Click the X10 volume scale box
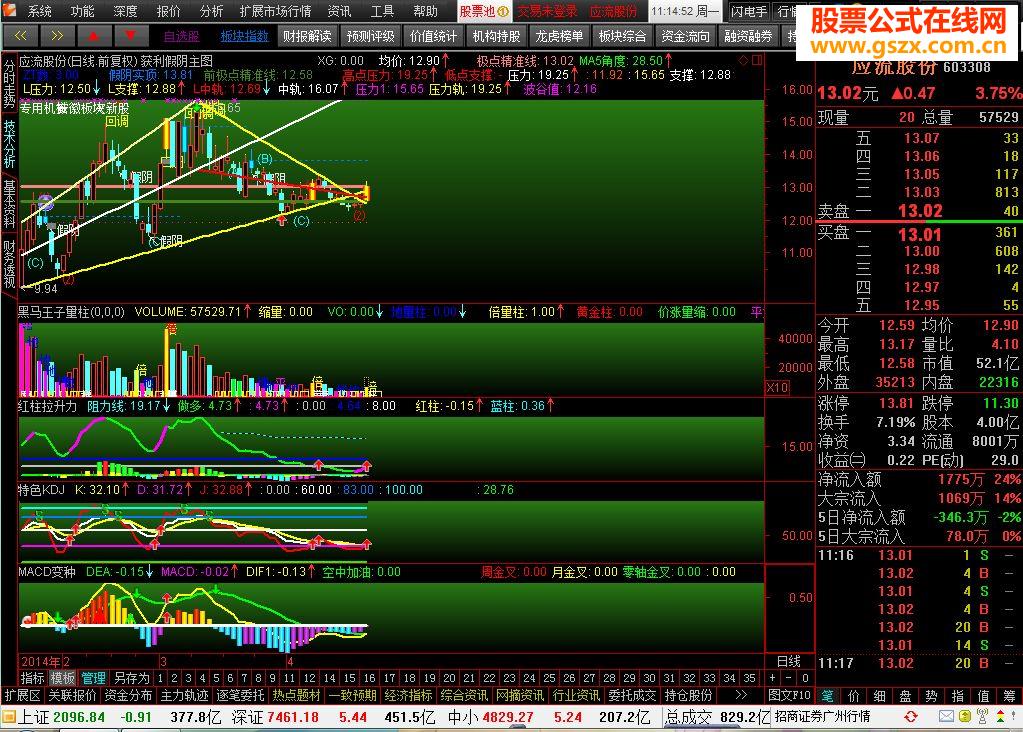This screenshot has height=732, width=1023. pos(777,388)
